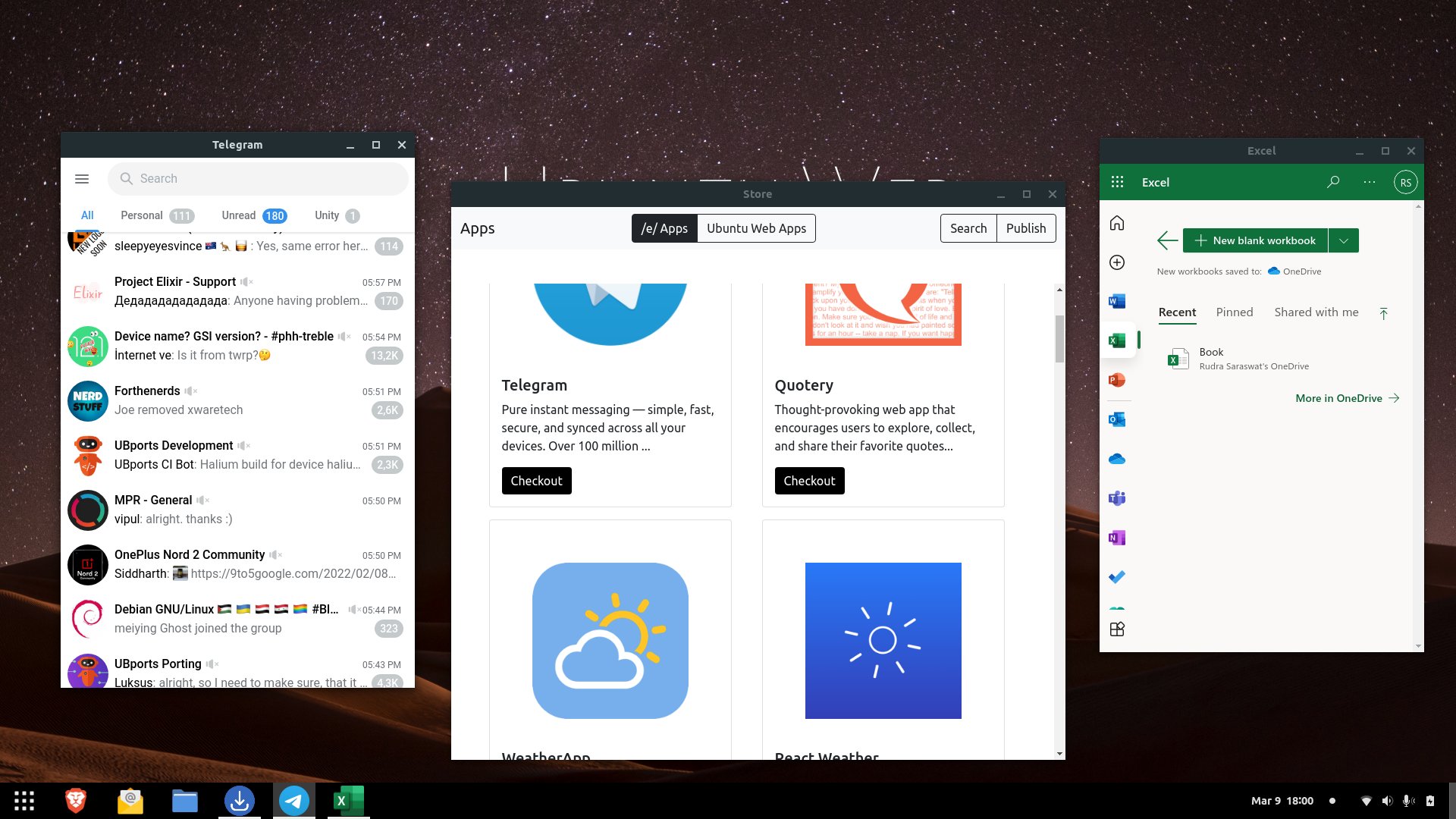Click the taskbar date and time
The image size is (1456, 819).
click(1282, 801)
